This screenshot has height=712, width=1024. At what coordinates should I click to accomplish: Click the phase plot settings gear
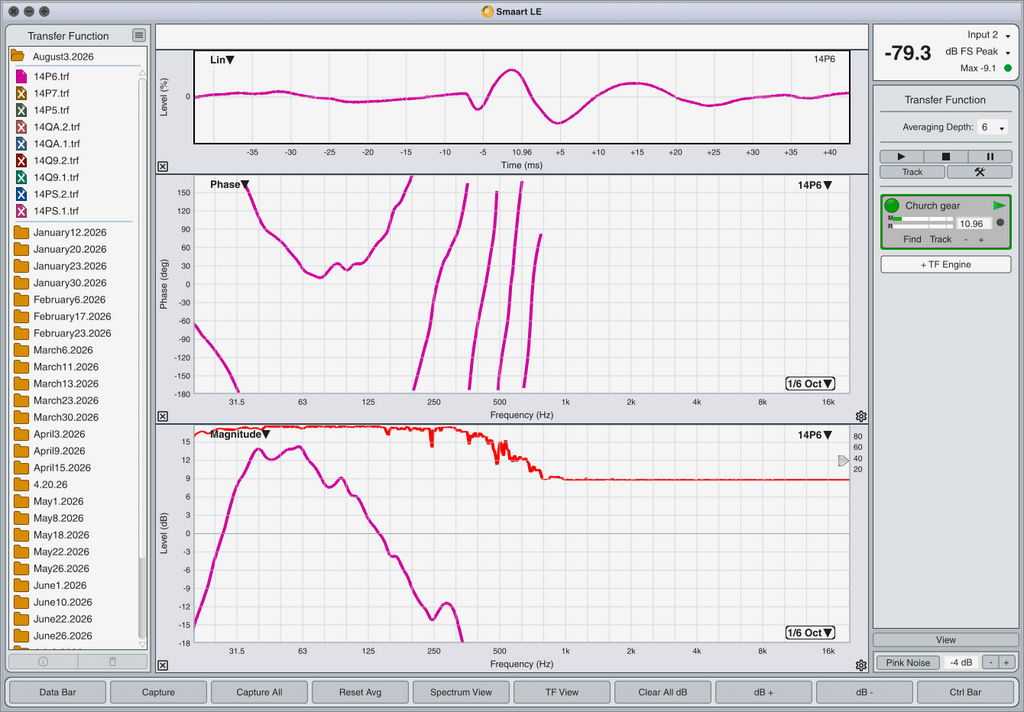point(861,416)
